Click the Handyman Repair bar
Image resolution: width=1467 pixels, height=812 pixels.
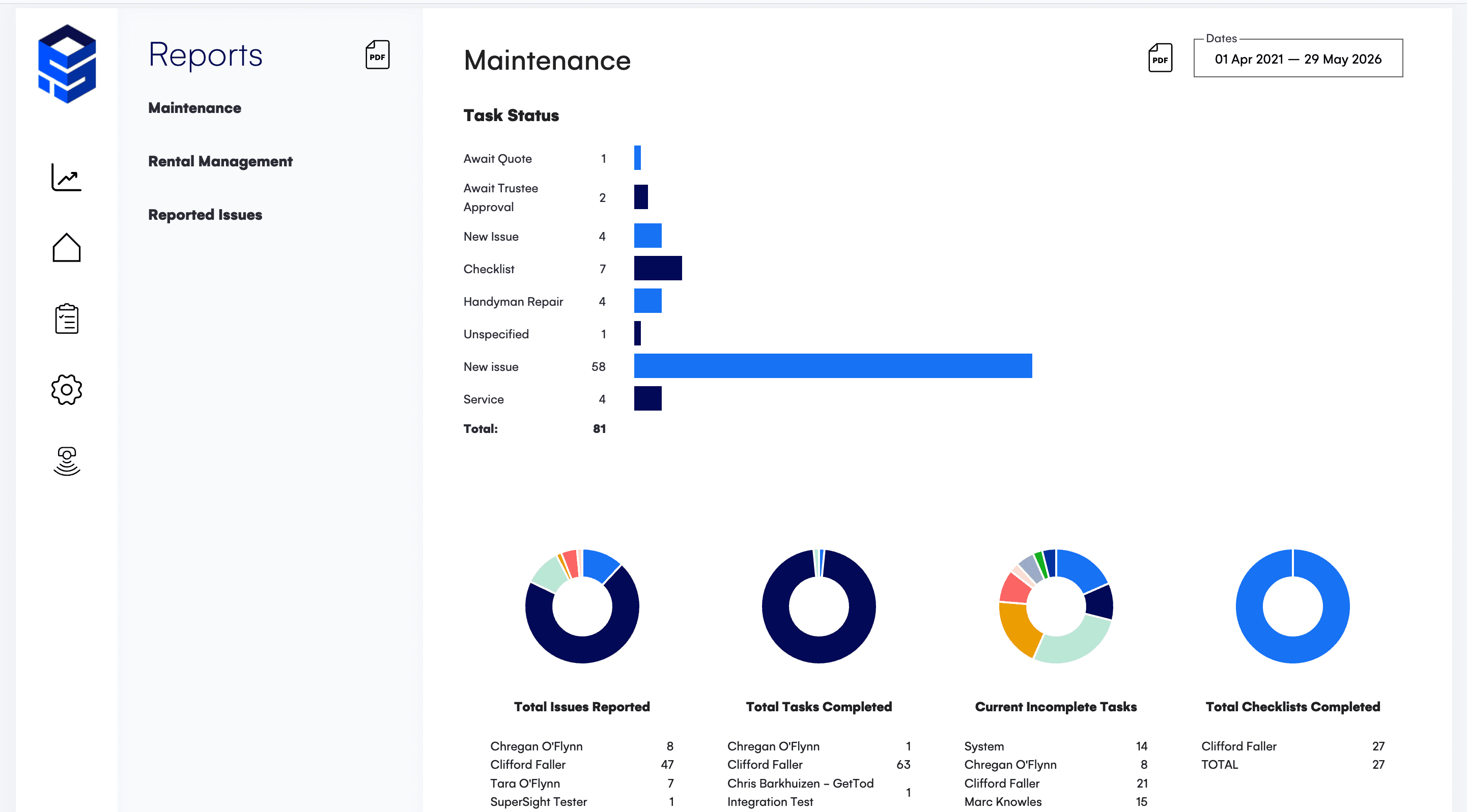click(647, 301)
